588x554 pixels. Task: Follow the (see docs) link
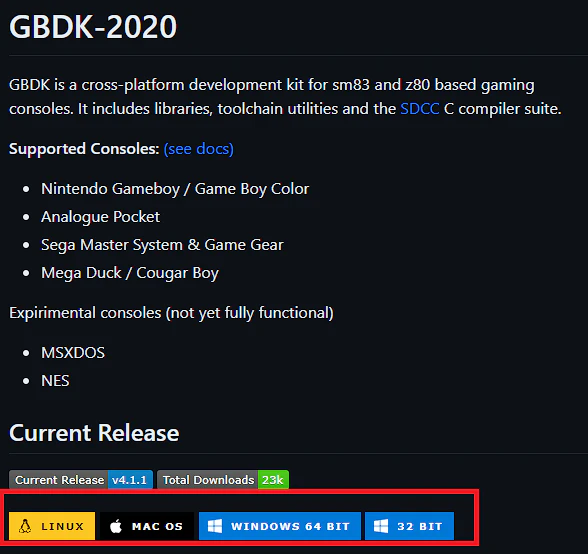point(198,149)
